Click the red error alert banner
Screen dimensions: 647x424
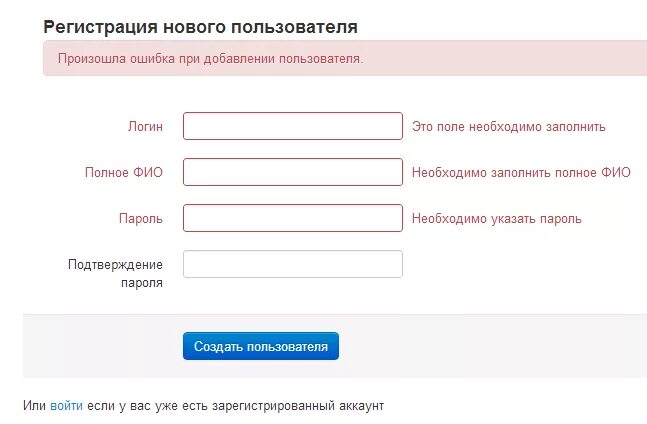pyautogui.click(x=345, y=58)
